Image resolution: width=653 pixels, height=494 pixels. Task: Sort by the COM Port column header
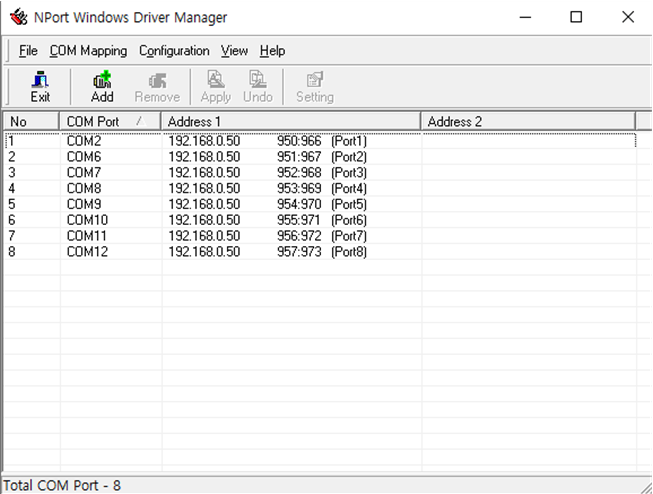(x=110, y=122)
